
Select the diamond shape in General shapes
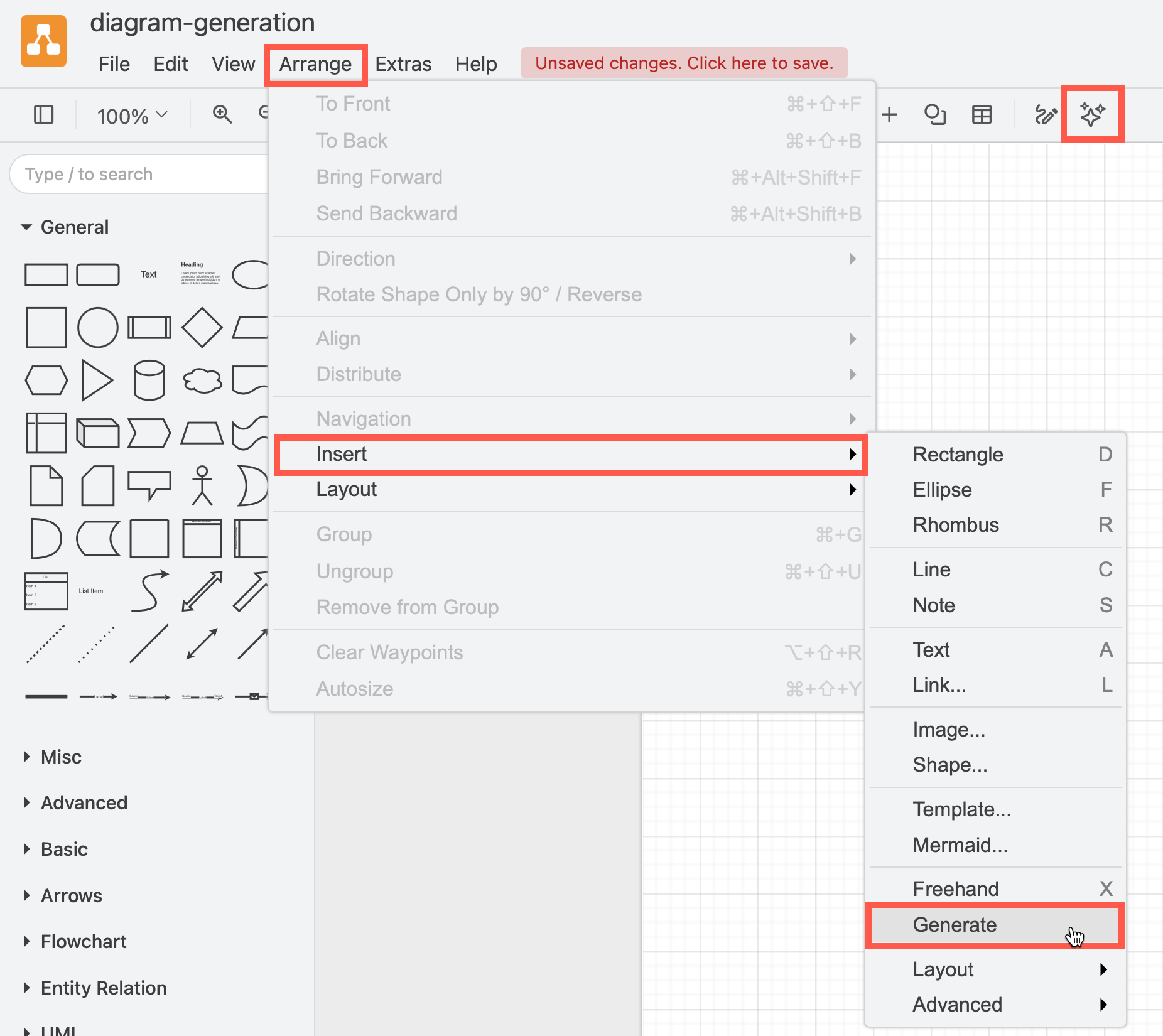coord(202,327)
